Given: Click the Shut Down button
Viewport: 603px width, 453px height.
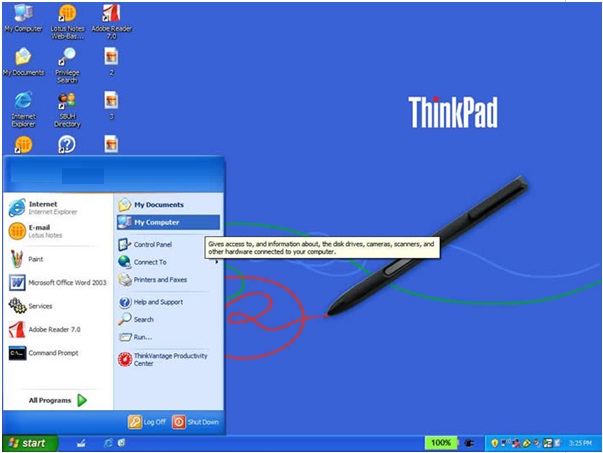Looking at the screenshot, I should coord(195,422).
